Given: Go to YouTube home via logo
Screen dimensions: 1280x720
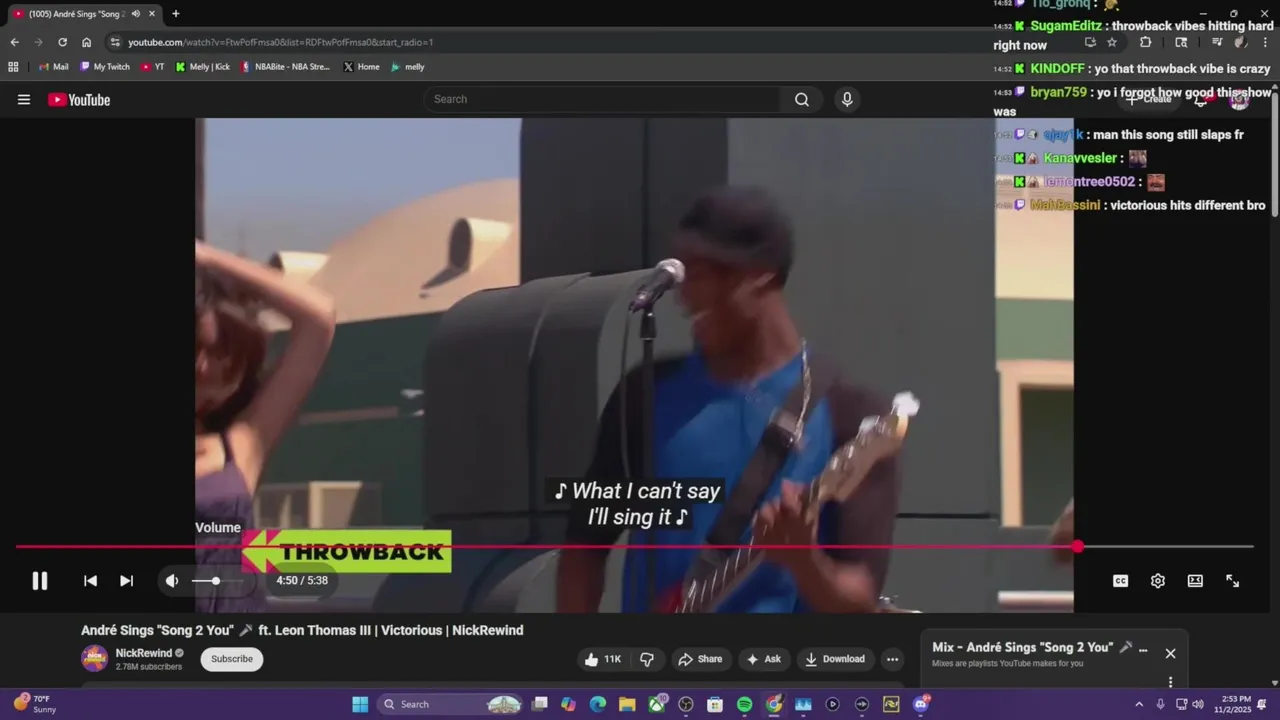Looking at the screenshot, I should click(79, 99).
